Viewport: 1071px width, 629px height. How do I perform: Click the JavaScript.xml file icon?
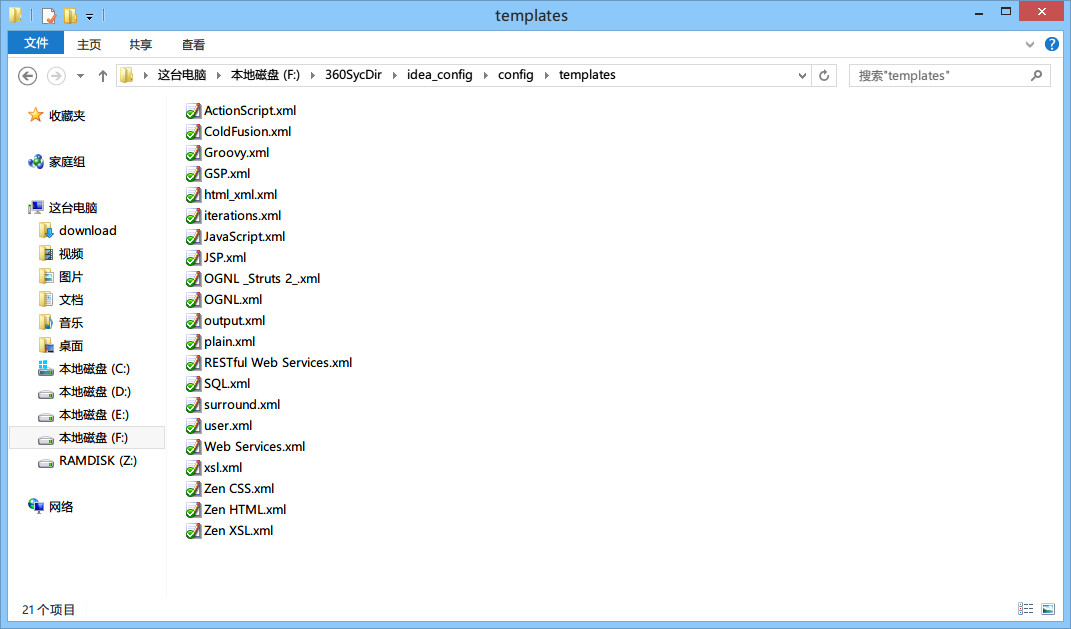(x=193, y=237)
